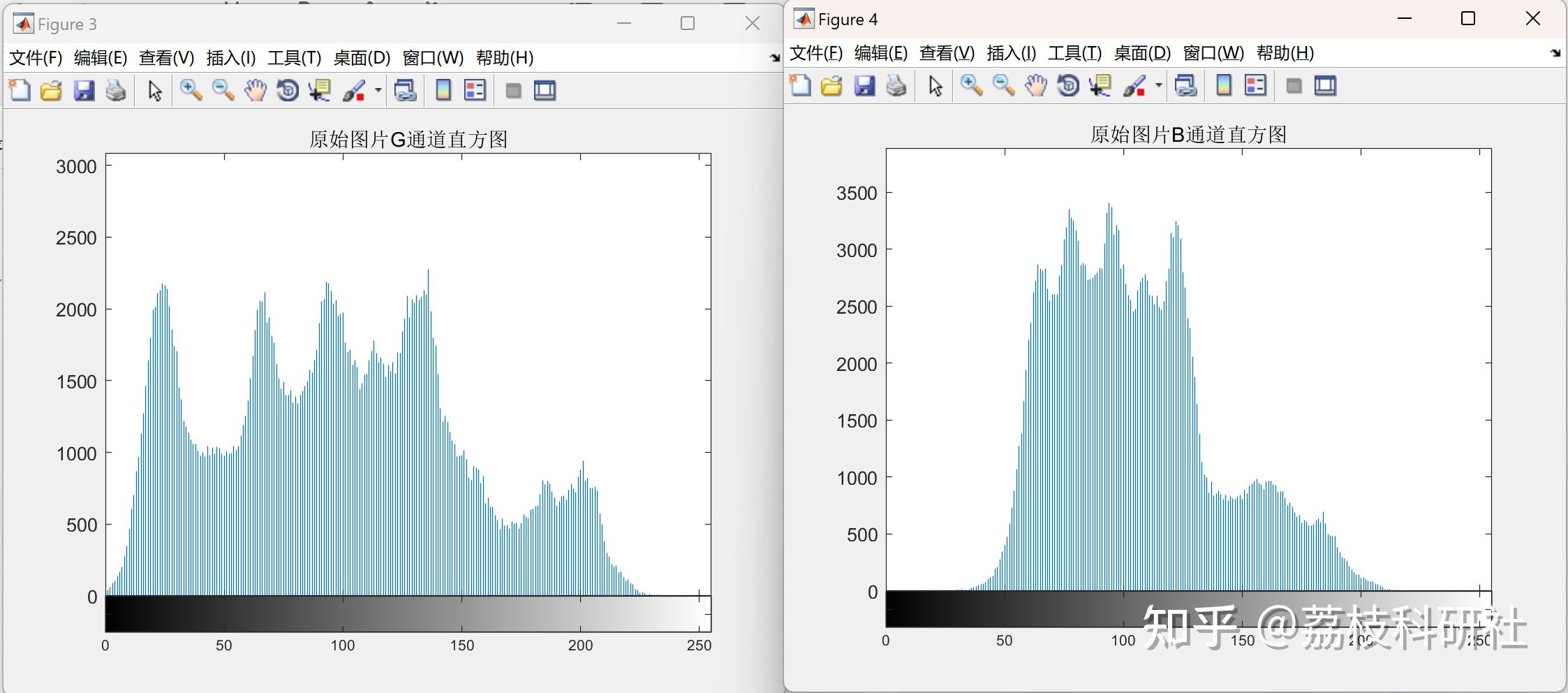Create a new figure from Figure 3 toolbar
The height and width of the screenshot is (693, 1568).
pos(20,90)
